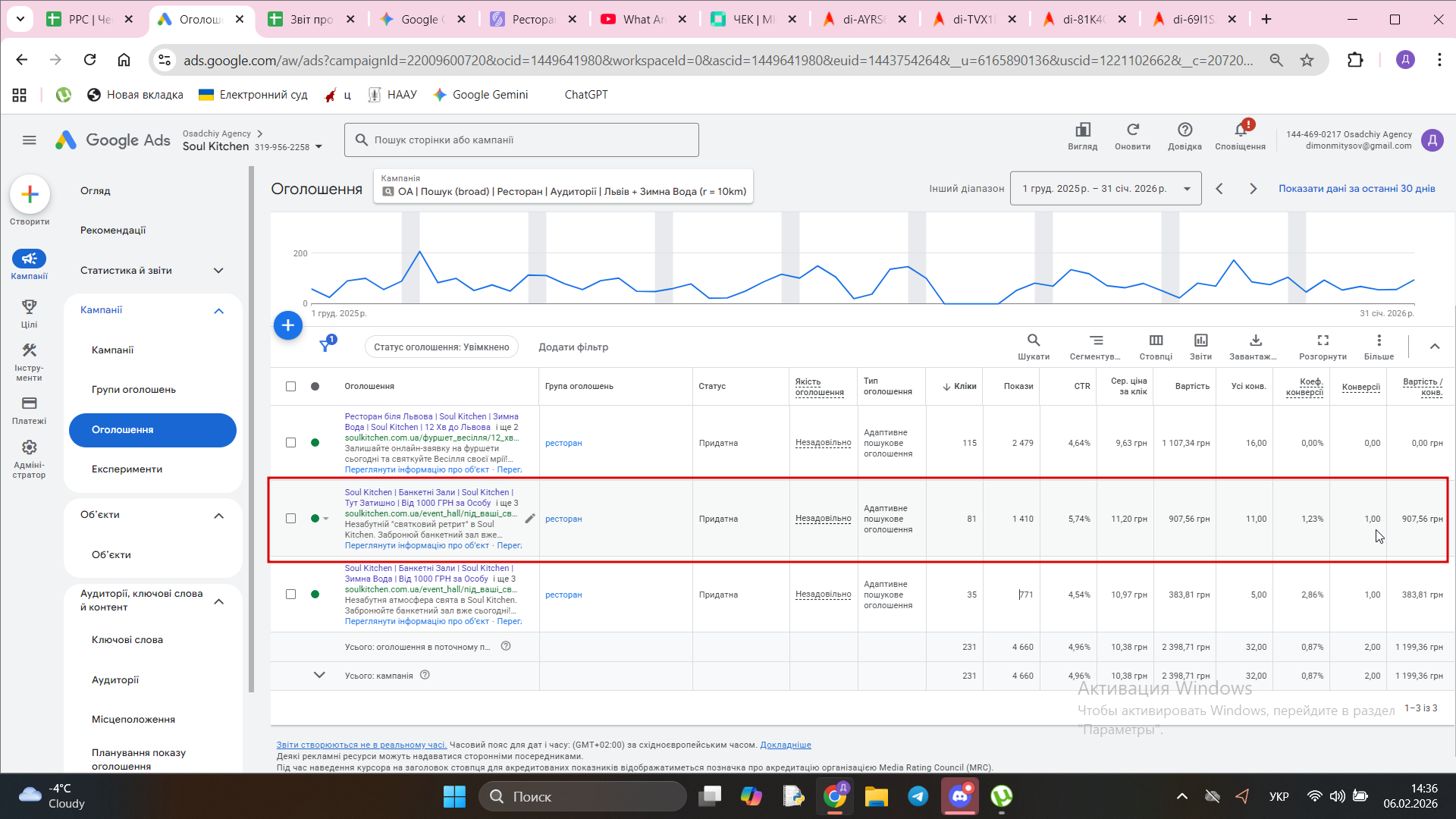Expand Statistics and reports section
Image resolution: width=1456 pixels, height=819 pixels.
pos(218,271)
